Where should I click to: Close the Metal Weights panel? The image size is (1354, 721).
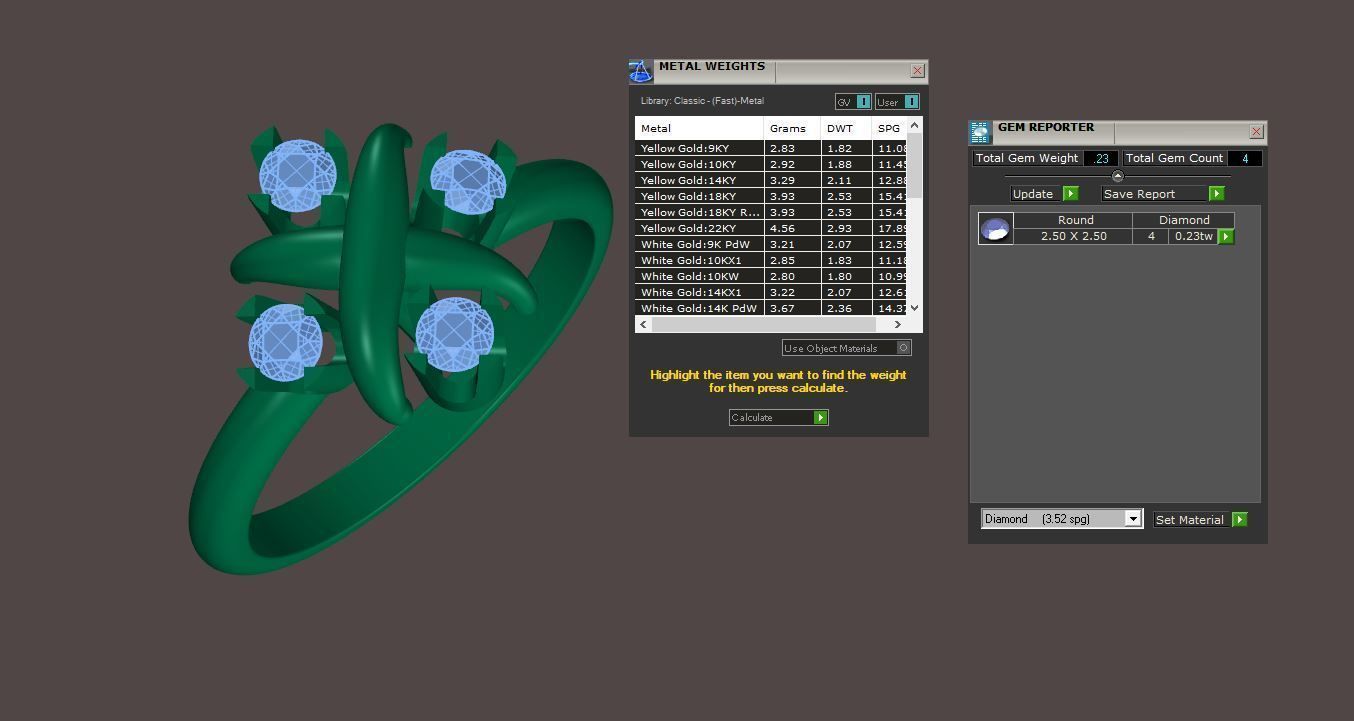tap(917, 71)
